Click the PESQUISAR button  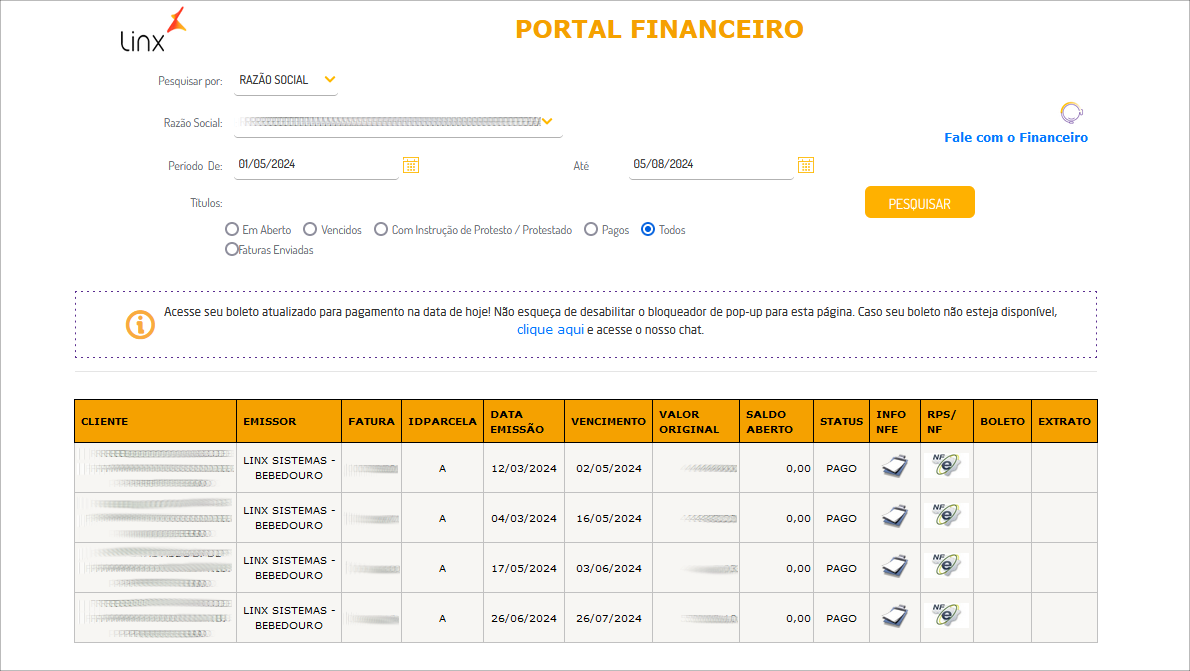(x=919, y=203)
